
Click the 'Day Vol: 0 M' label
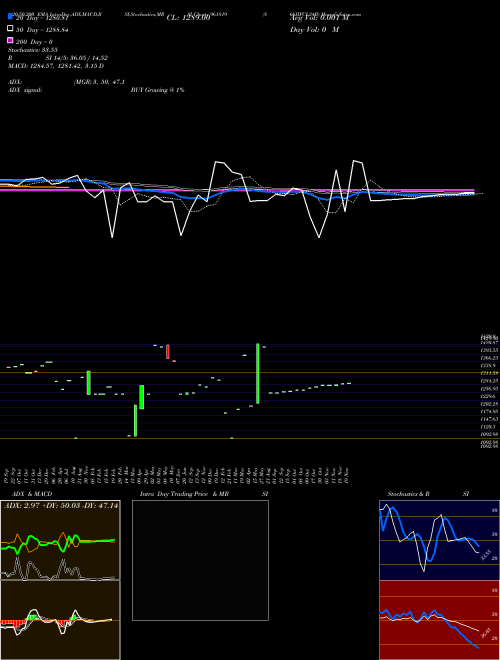coord(314,29)
